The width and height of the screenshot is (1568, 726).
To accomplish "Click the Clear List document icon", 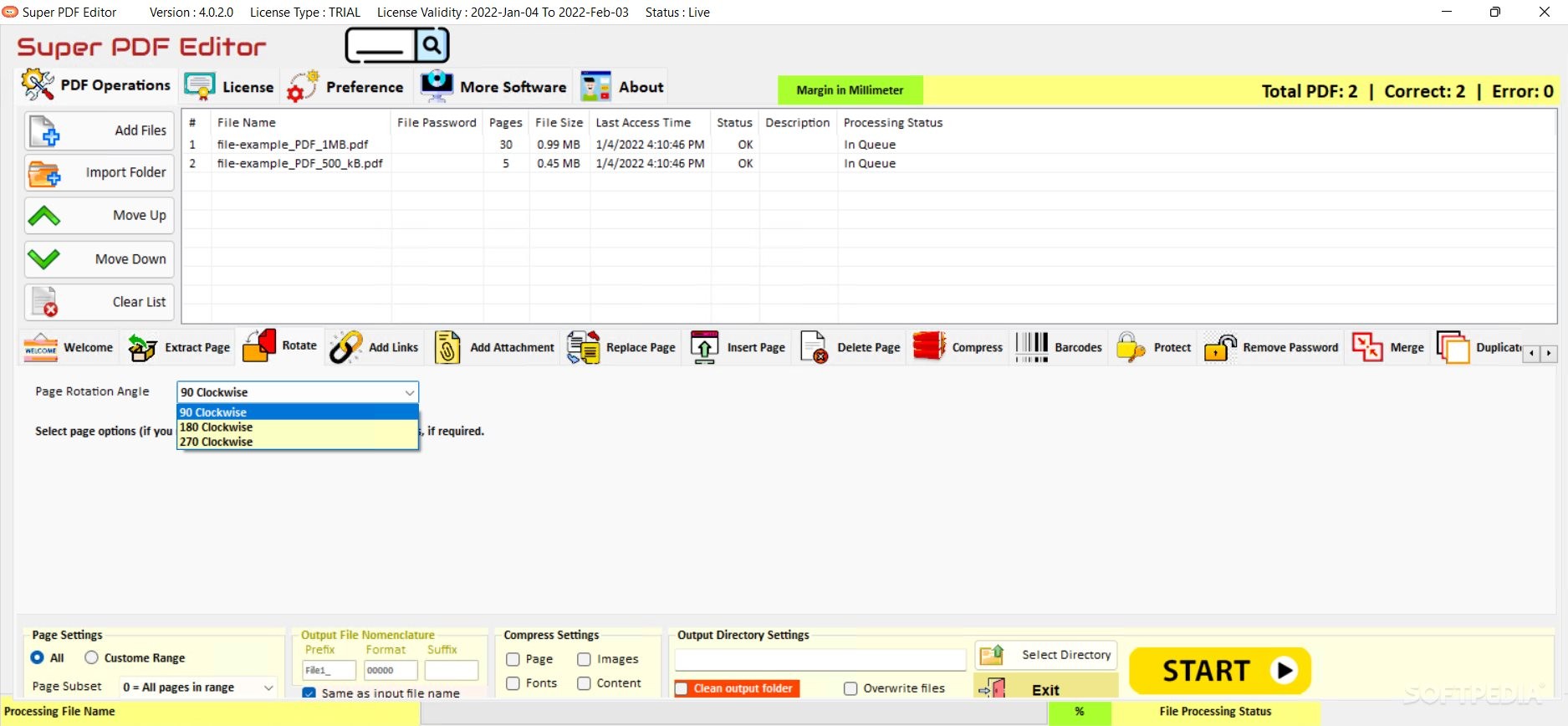I will [44, 302].
